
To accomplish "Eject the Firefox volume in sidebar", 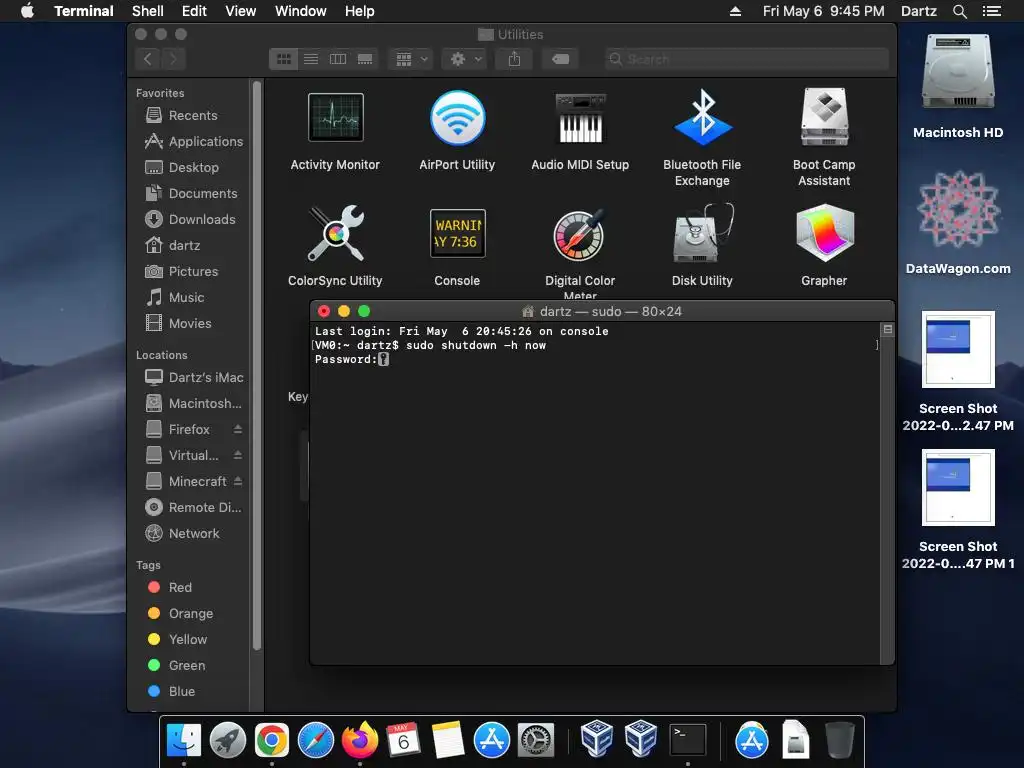I will pyautogui.click(x=238, y=429).
